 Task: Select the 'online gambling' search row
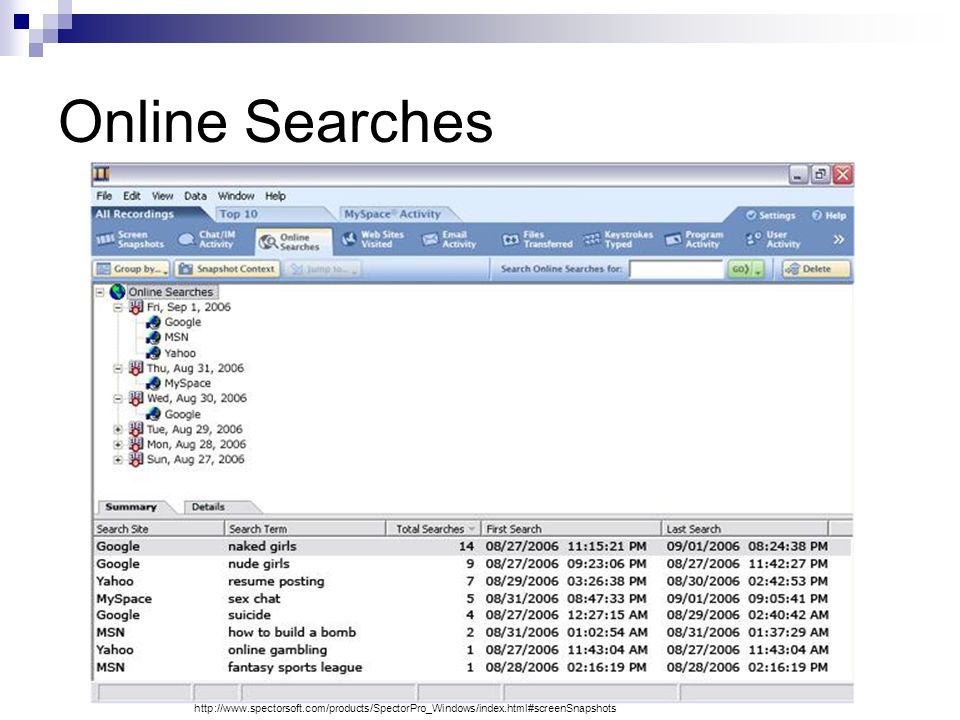point(472,650)
